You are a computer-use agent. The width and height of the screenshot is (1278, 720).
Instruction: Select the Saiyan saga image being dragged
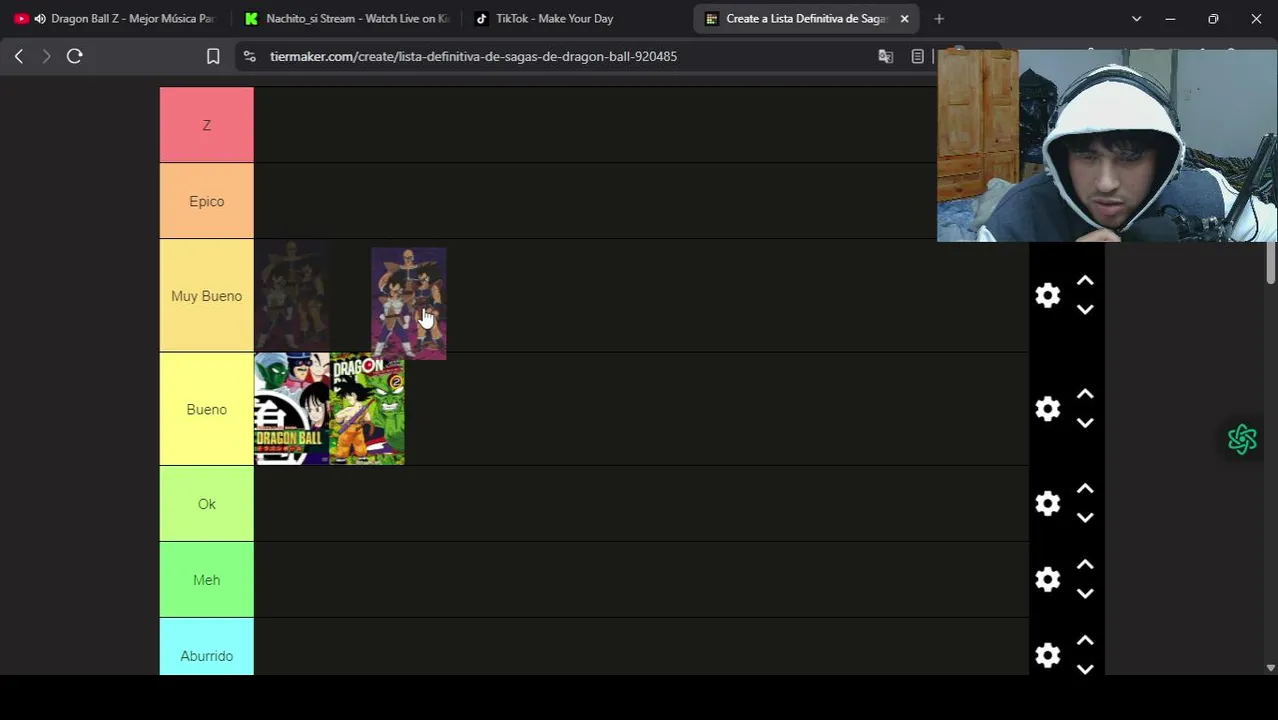click(409, 303)
